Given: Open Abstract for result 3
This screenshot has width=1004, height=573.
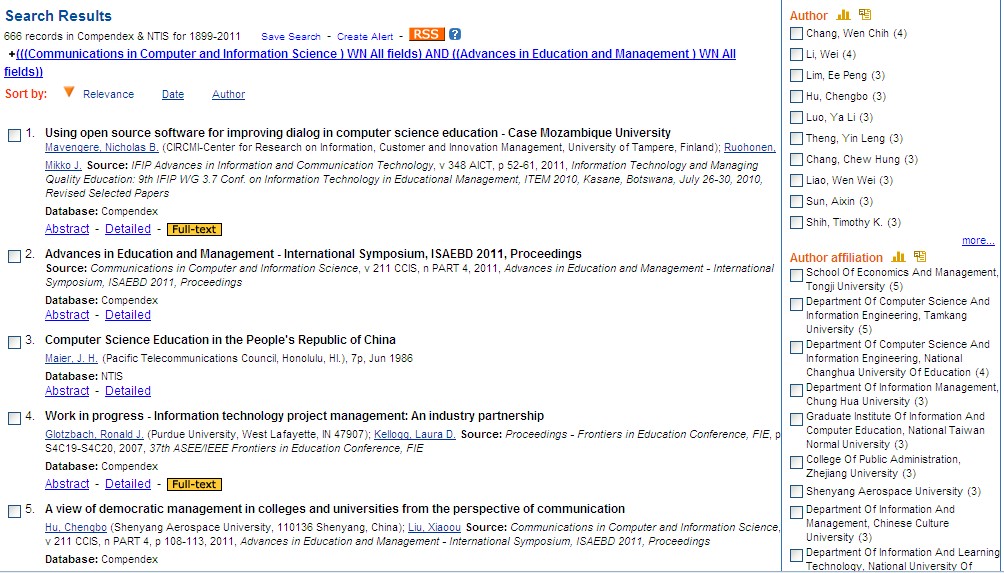Looking at the screenshot, I should coord(67,391).
